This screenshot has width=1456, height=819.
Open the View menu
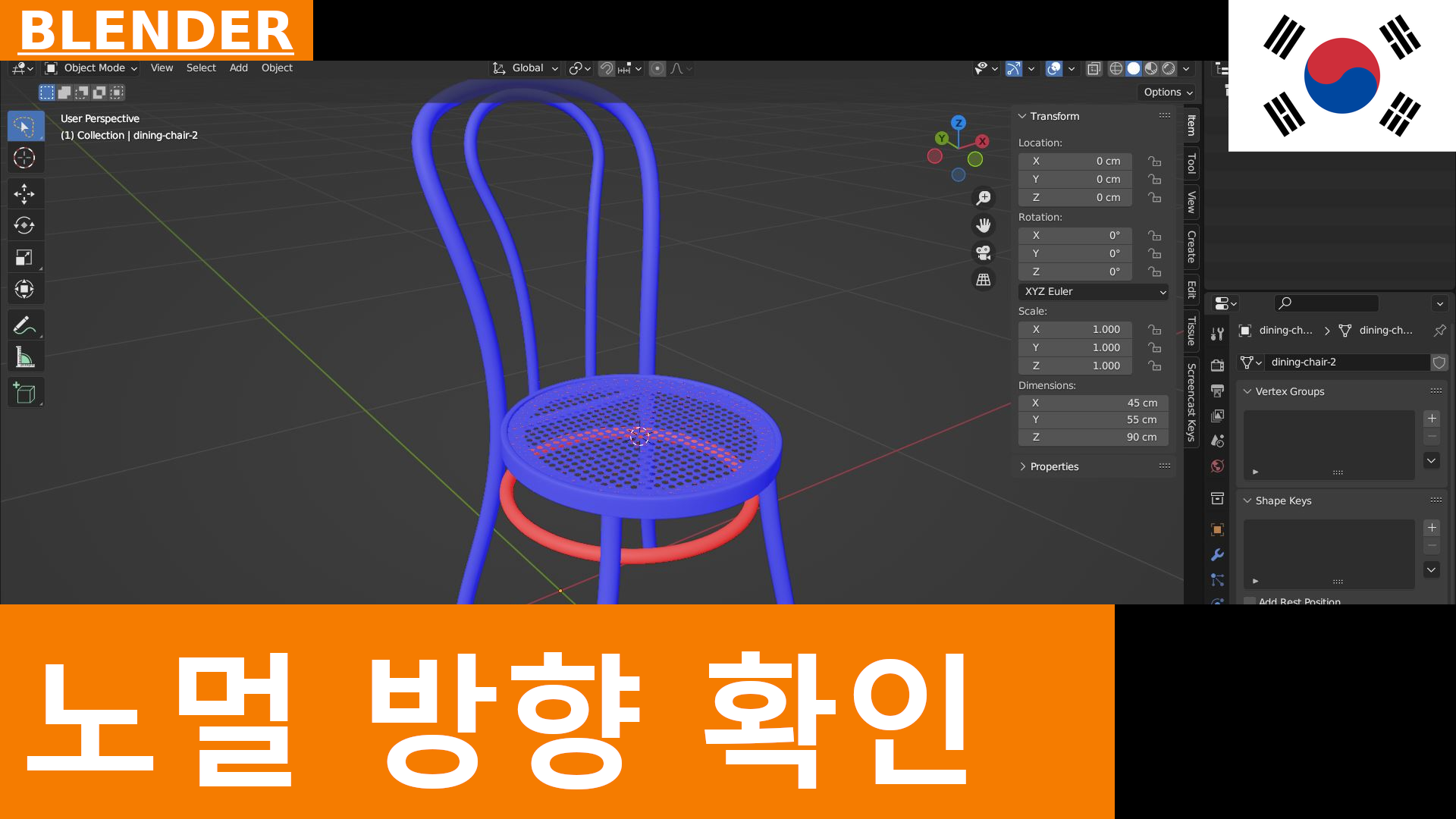(162, 68)
